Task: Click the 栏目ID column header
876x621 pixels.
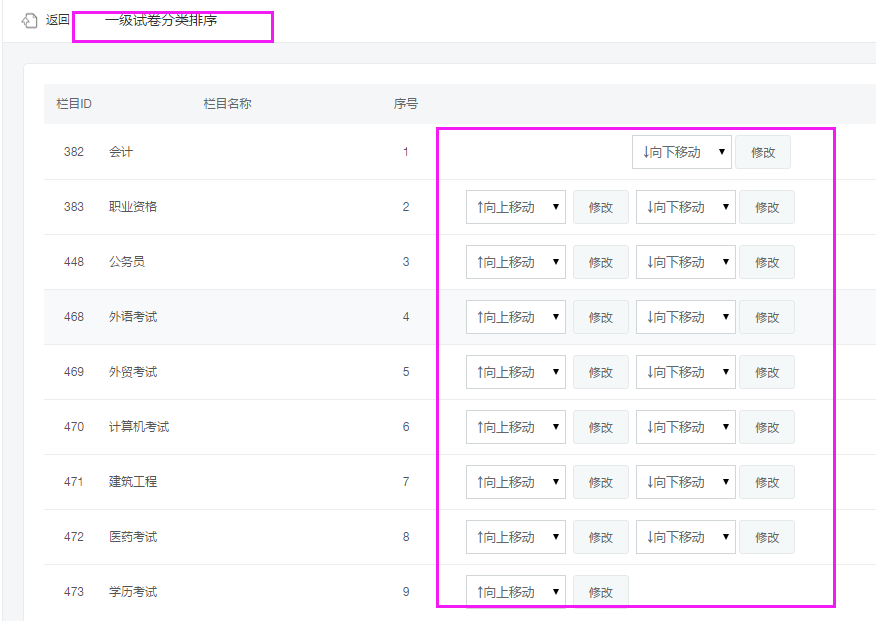Action: coord(74,103)
